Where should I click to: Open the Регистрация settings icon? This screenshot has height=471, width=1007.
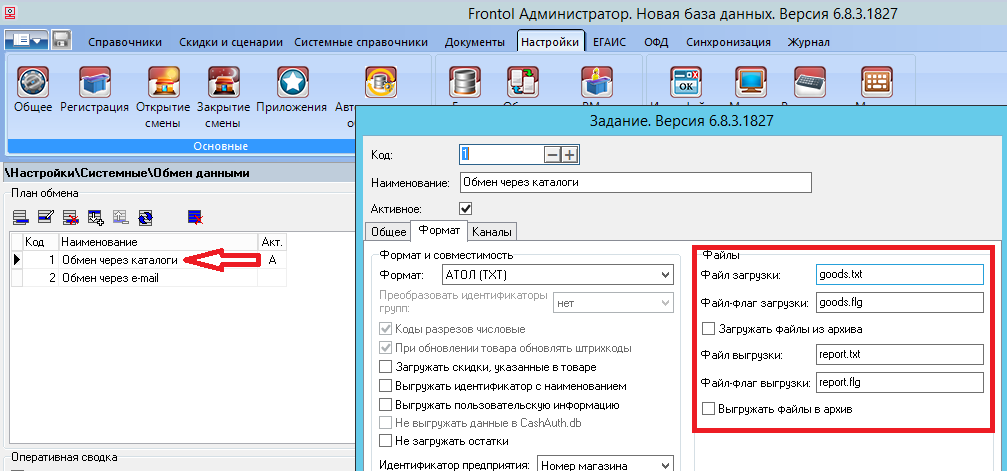[94, 82]
